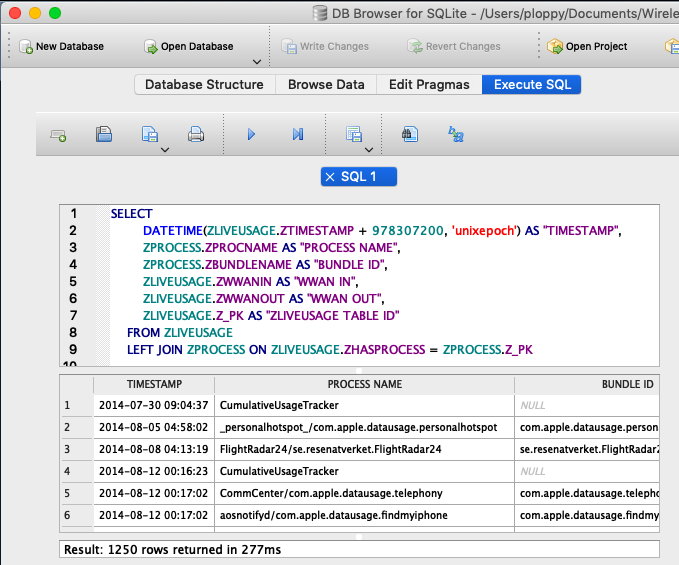Select CommCenter/com.apple.datausage.telephony cell
Screen dimensions: 679x565
coord(365,493)
